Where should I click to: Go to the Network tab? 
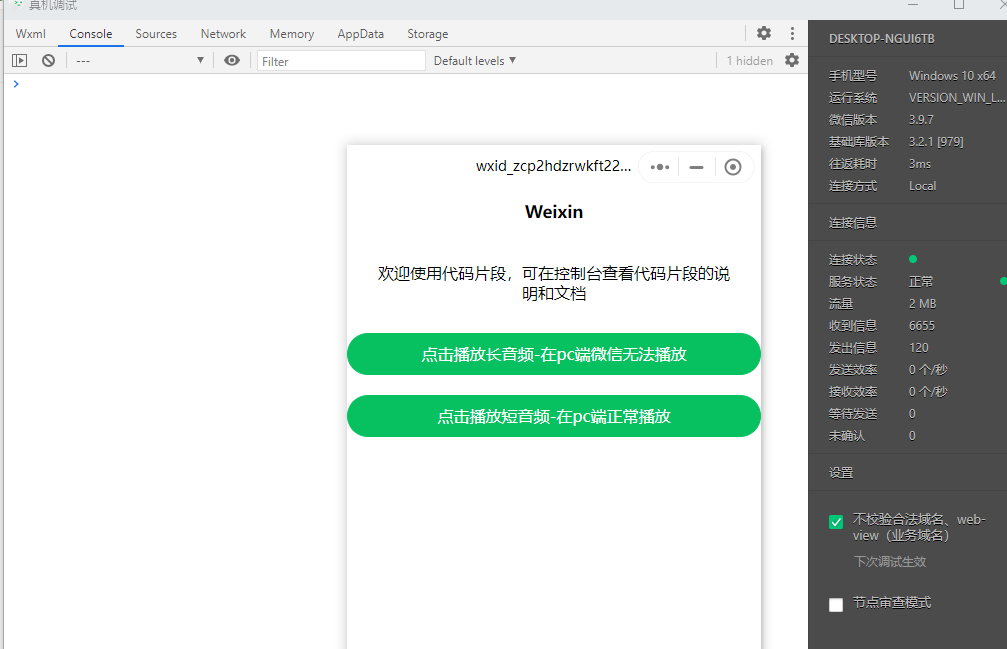(x=223, y=33)
